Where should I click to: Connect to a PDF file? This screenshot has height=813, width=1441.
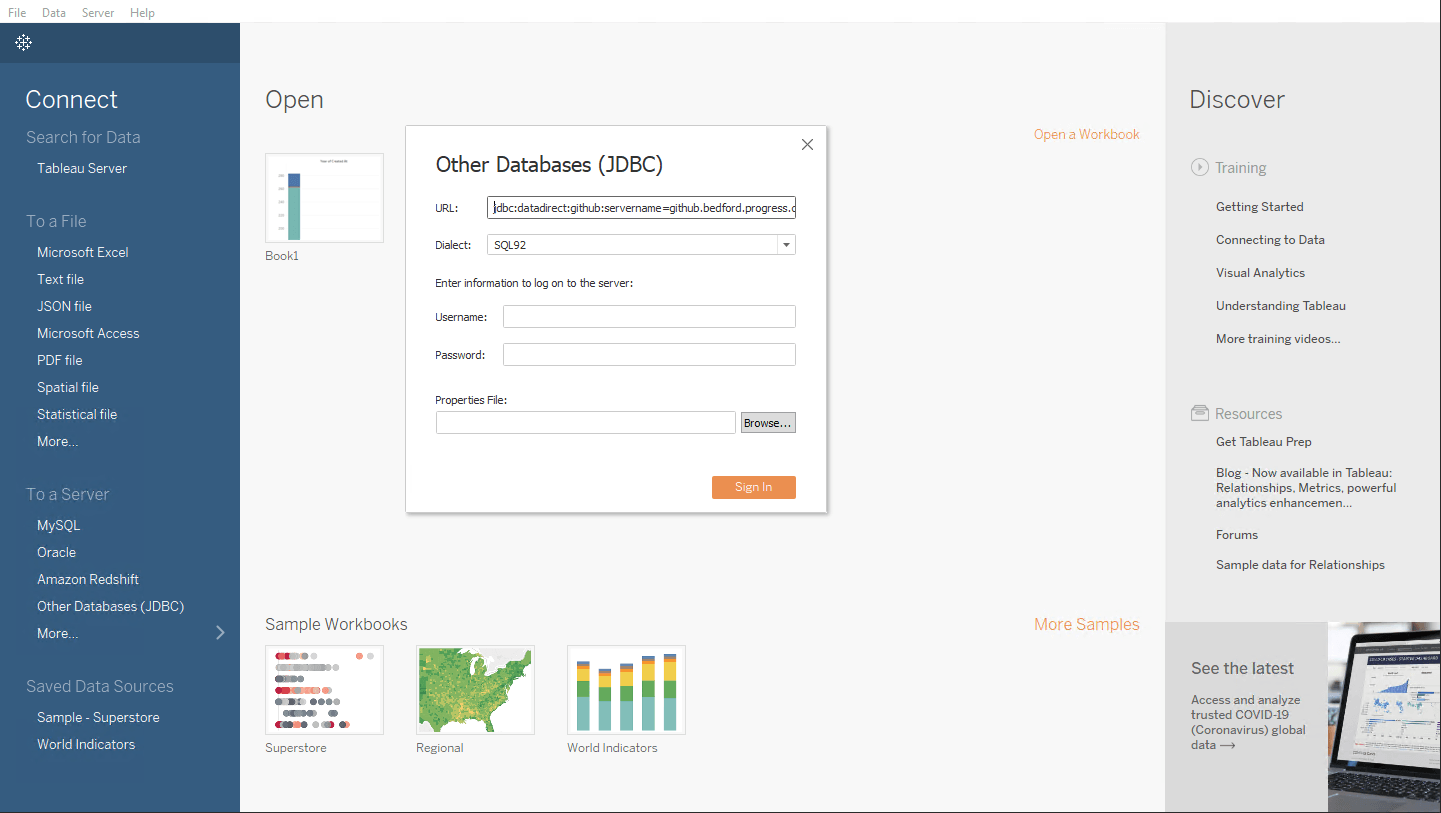(x=60, y=360)
